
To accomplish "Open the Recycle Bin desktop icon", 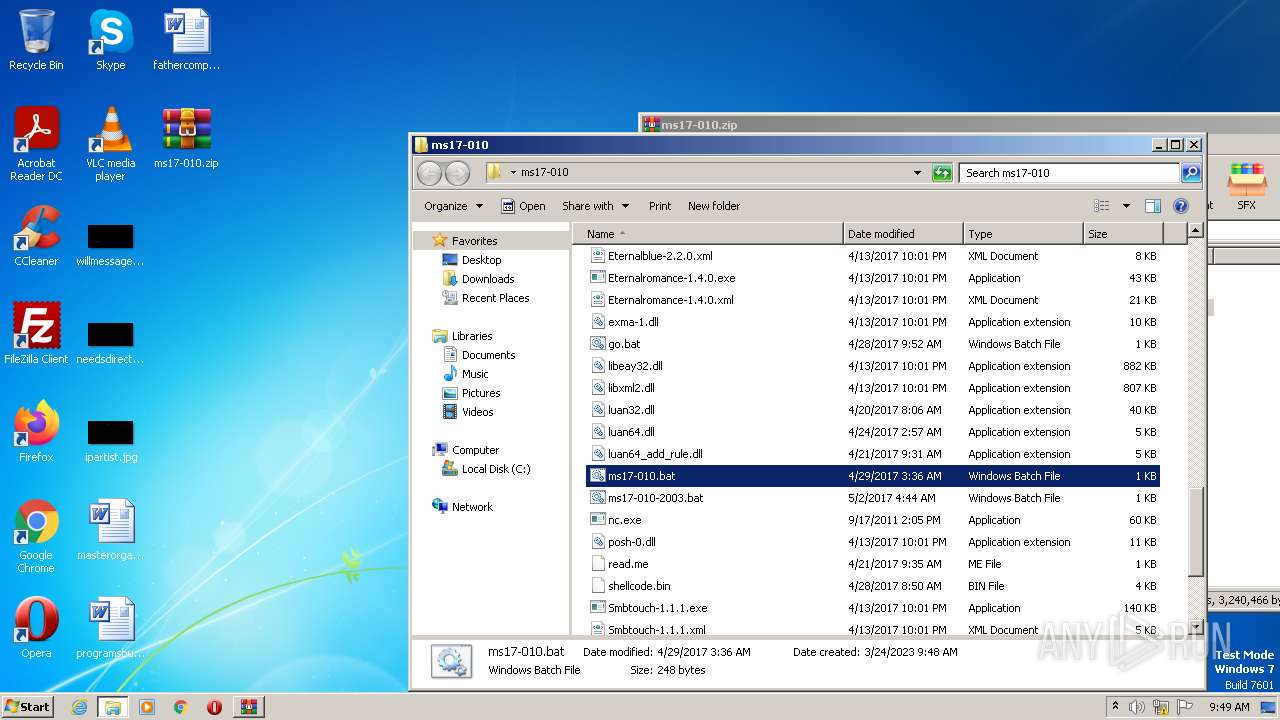I will pyautogui.click(x=36, y=40).
